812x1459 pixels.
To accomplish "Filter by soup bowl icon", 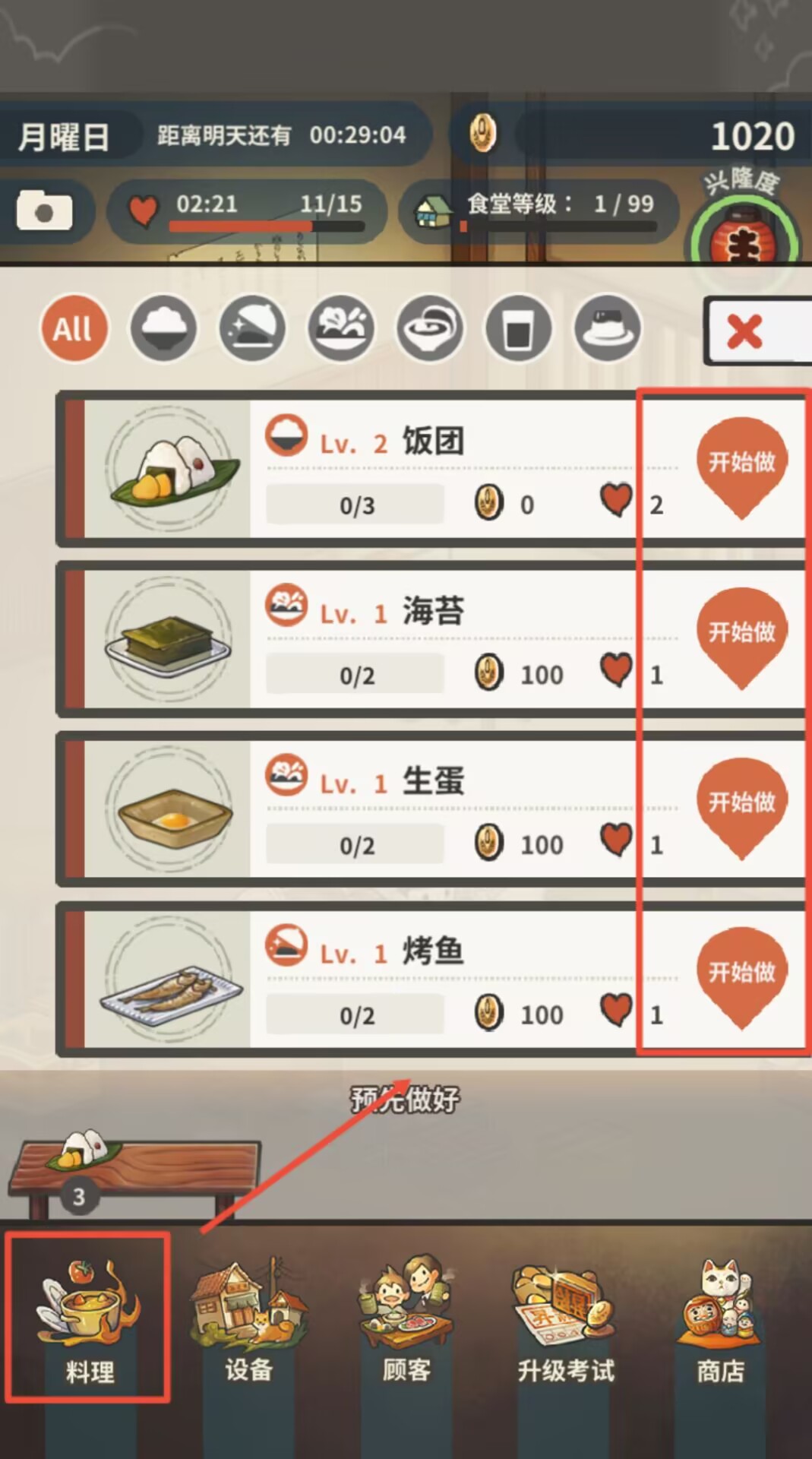I will click(430, 328).
